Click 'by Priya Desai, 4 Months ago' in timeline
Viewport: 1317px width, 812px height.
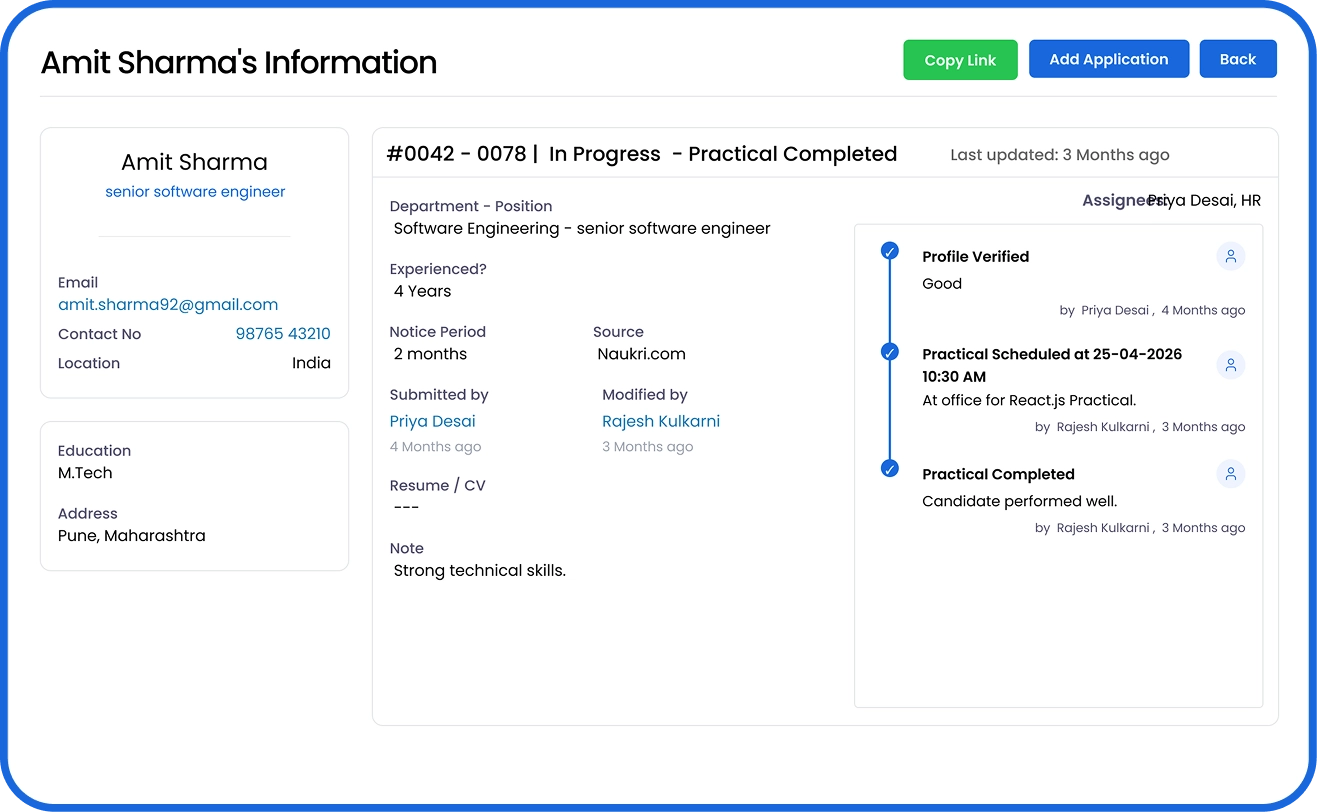(1152, 311)
